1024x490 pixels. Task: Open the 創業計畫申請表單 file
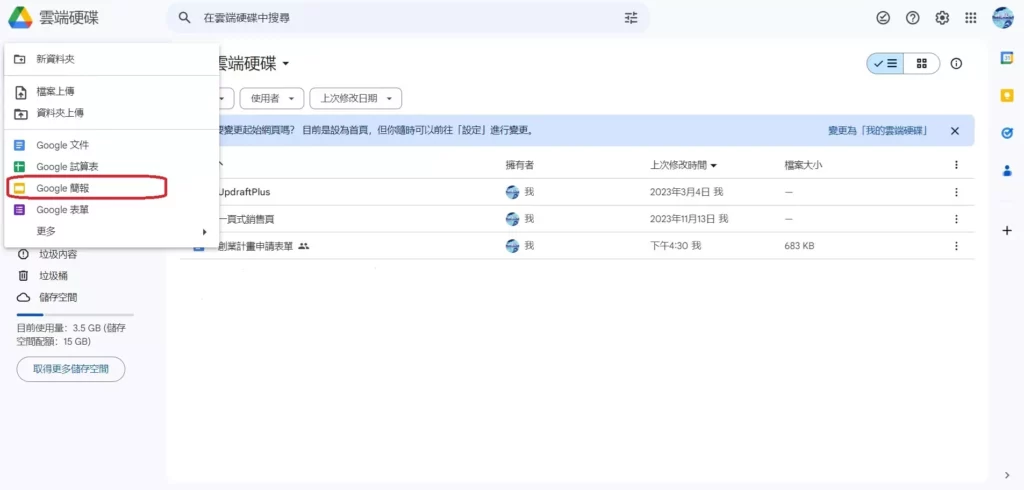pyautogui.click(x=577, y=246)
